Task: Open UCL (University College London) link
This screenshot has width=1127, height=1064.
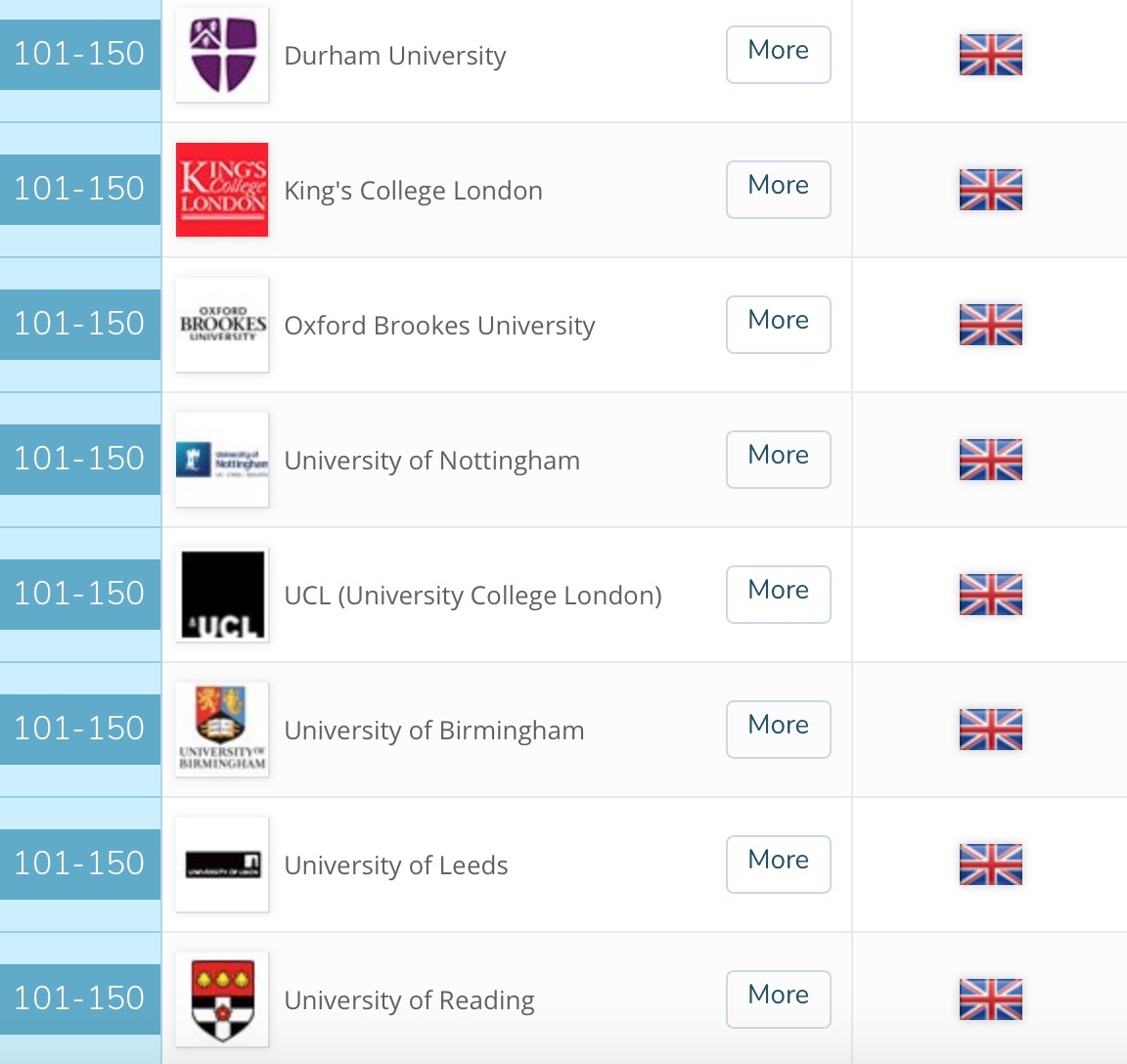Action: (x=473, y=596)
